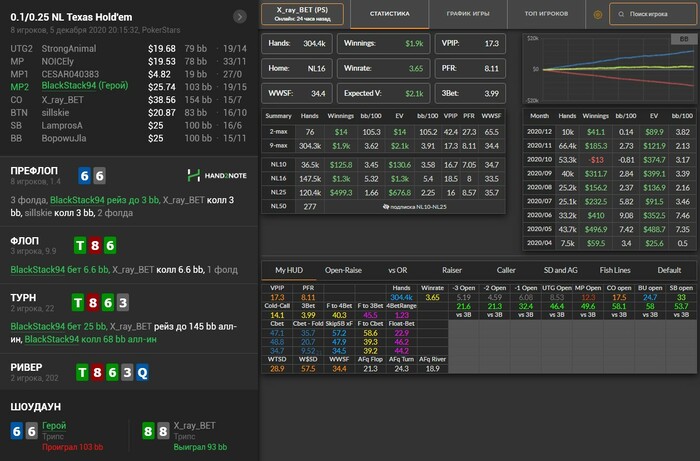Click the green 8 showdown card of X_ray_BET
Screen dimensions: 700x461
coord(148,431)
